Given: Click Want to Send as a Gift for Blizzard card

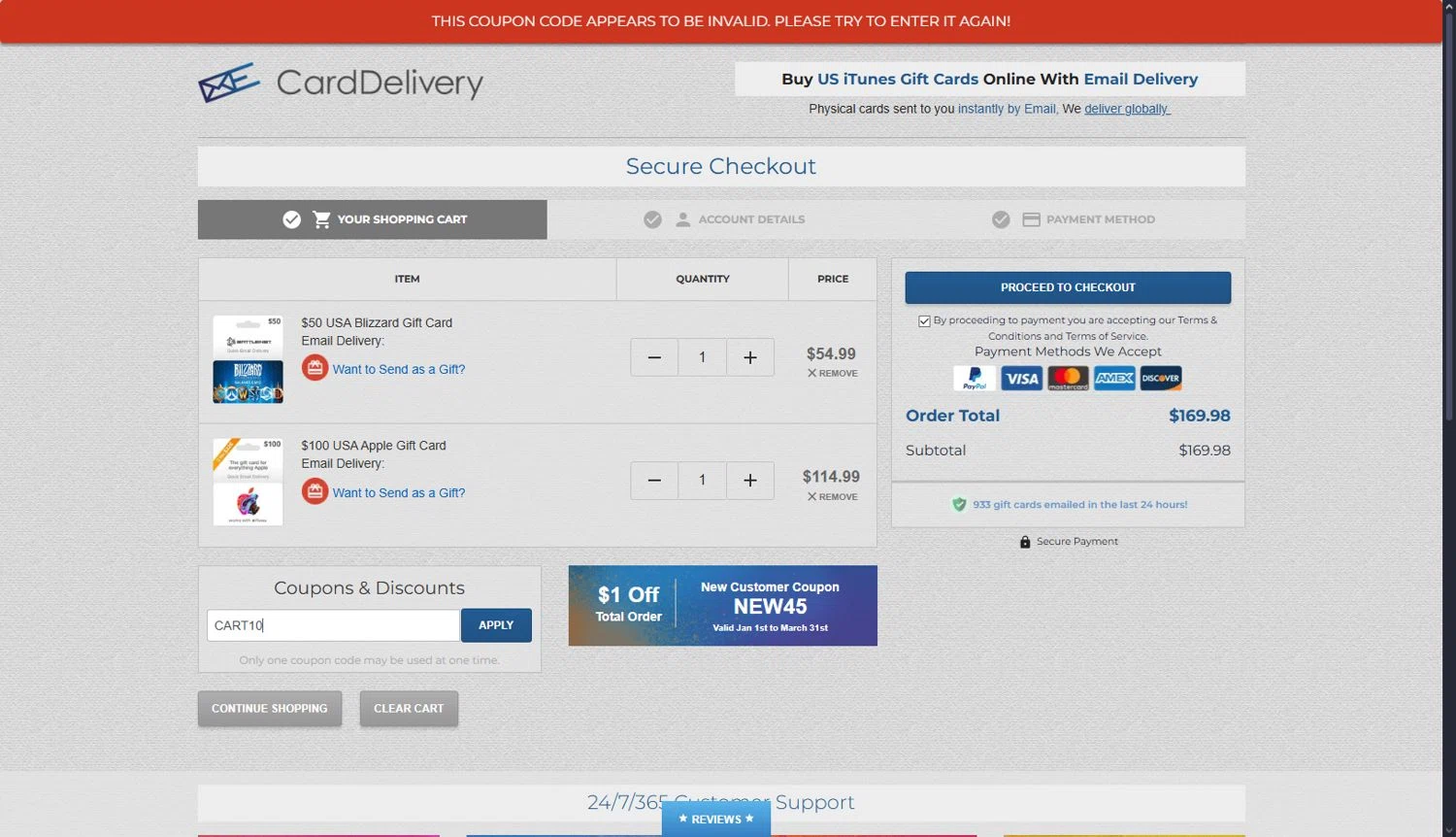Looking at the screenshot, I should tap(399, 369).
